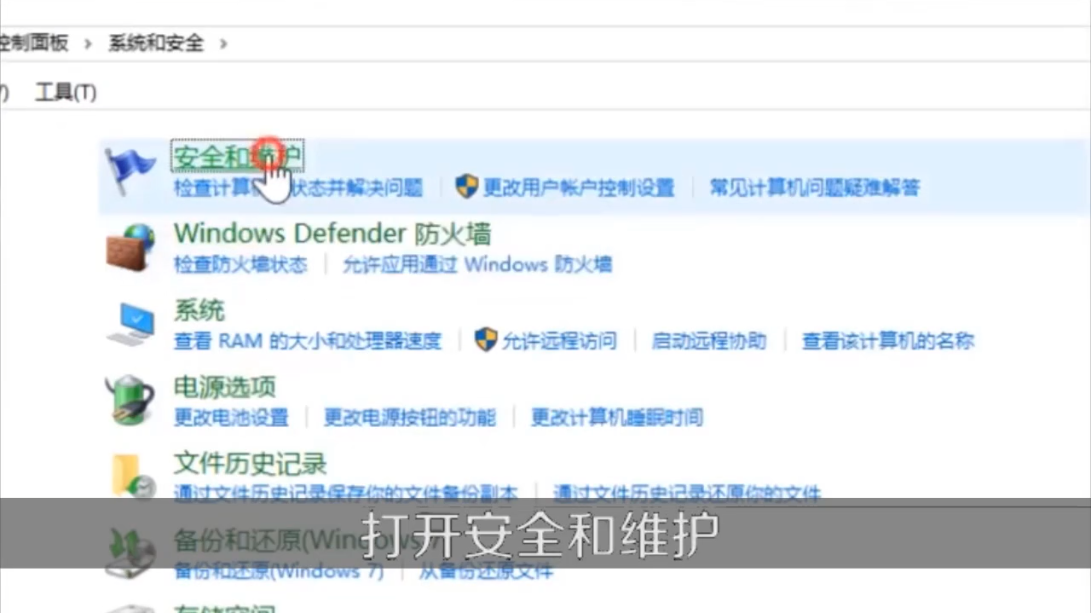Click the System computer monitor icon

point(131,324)
